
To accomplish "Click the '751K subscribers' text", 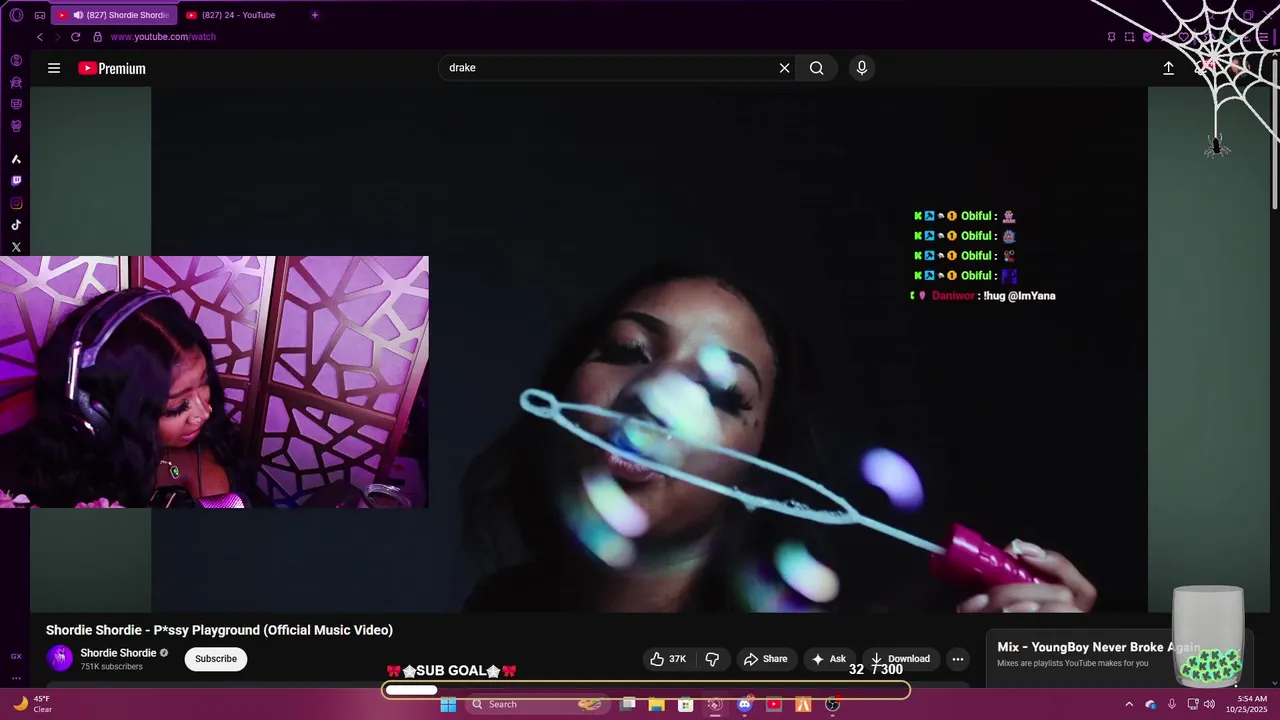I will (x=111, y=667).
